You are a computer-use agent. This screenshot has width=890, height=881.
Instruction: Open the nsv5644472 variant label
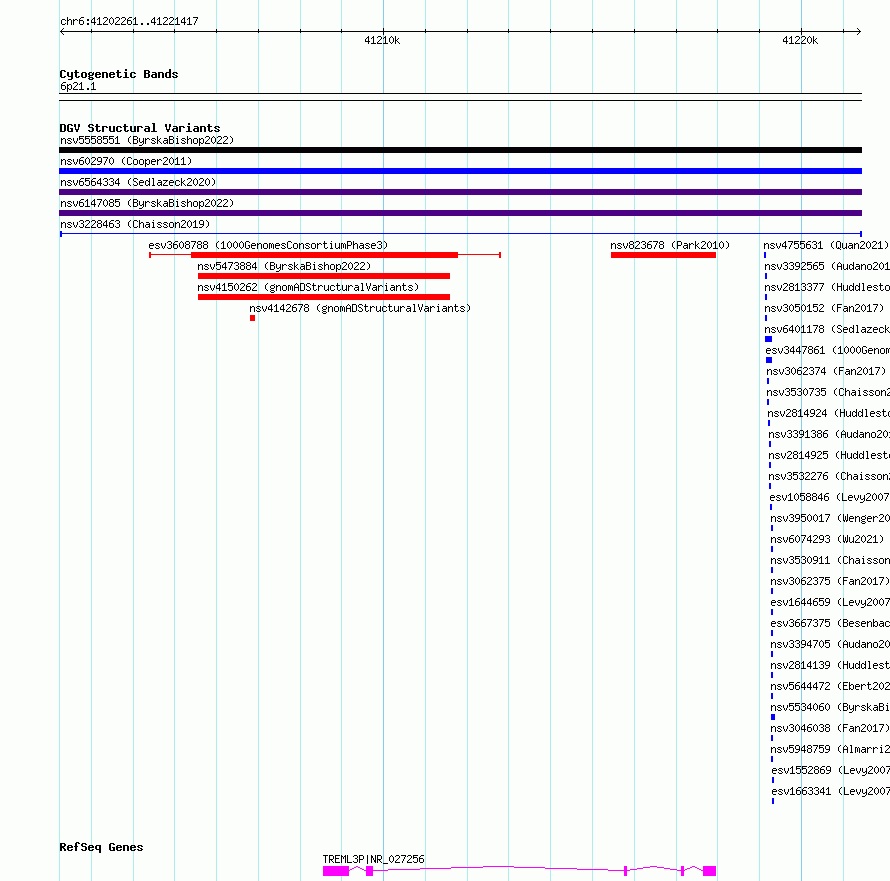point(830,686)
